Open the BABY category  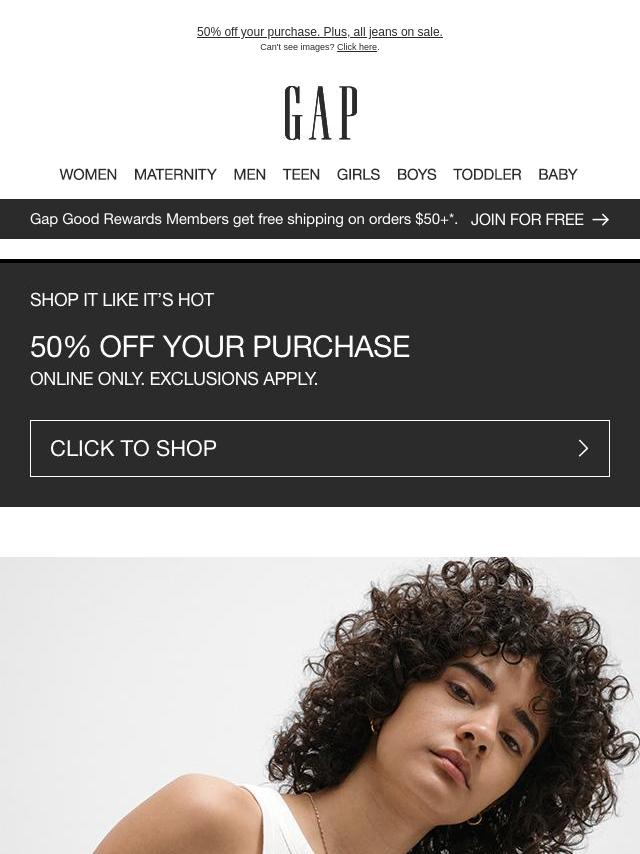558,174
